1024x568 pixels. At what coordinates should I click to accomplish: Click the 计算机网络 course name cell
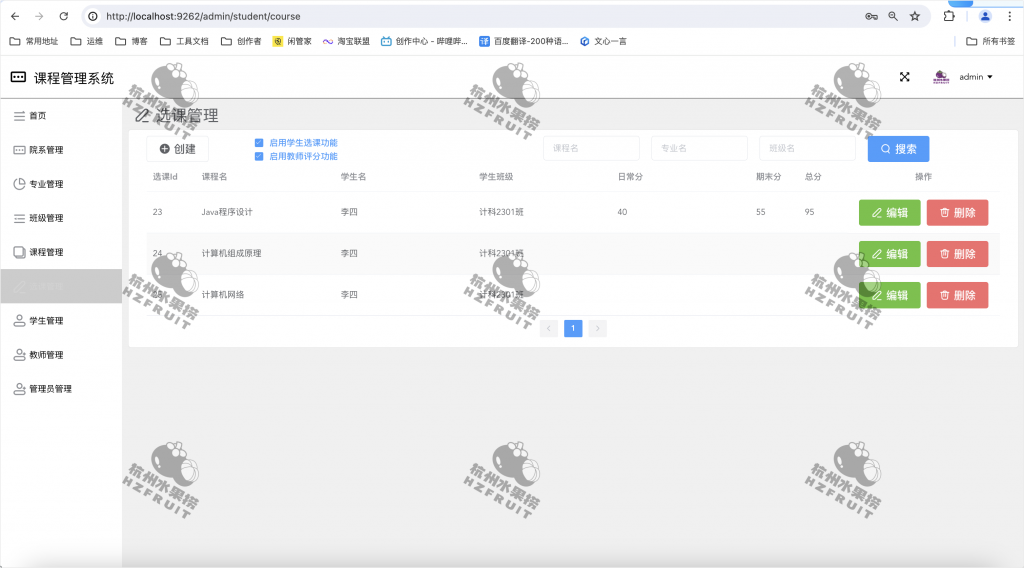tap(223, 294)
